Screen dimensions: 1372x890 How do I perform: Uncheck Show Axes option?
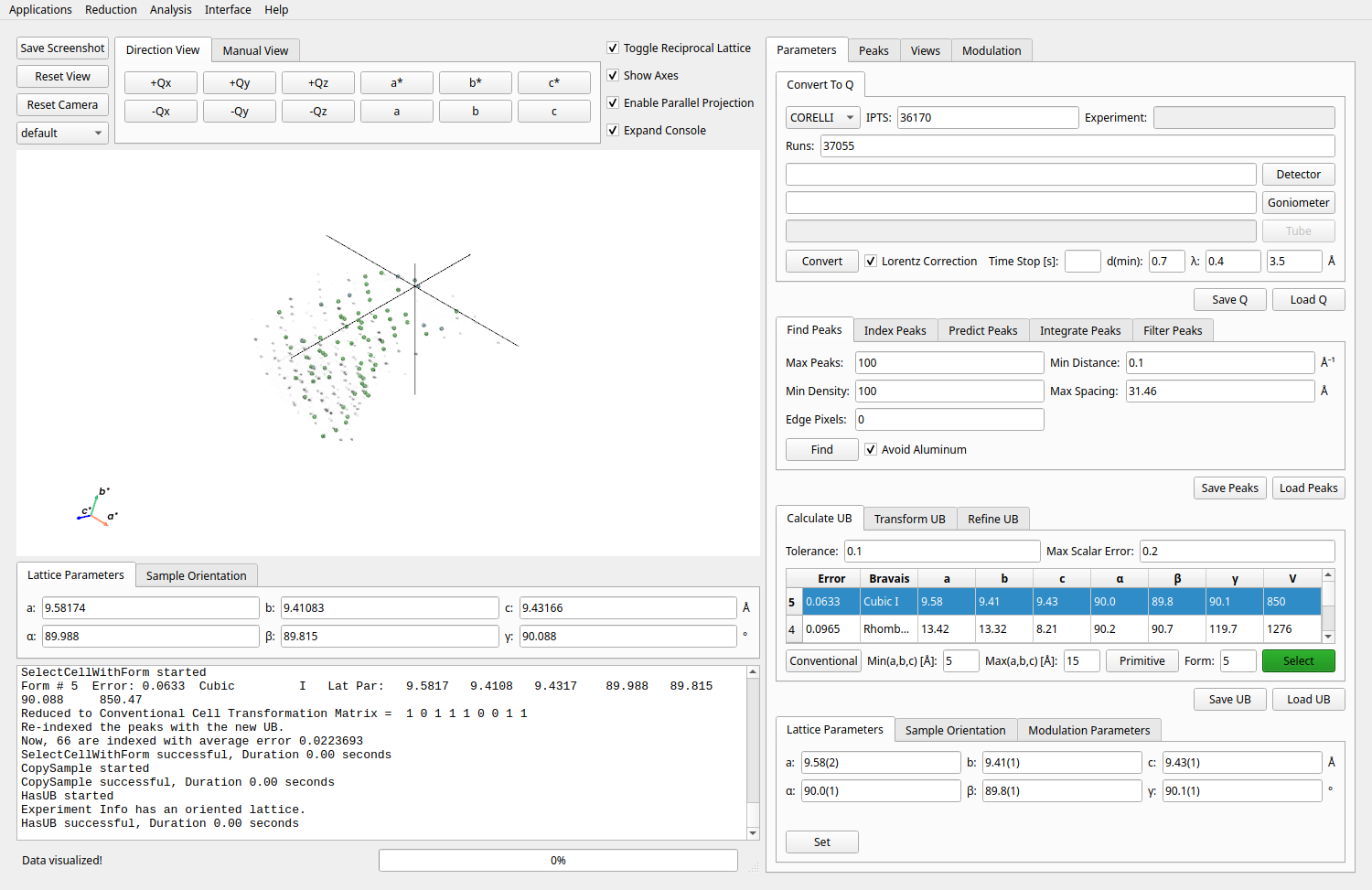[x=613, y=75]
